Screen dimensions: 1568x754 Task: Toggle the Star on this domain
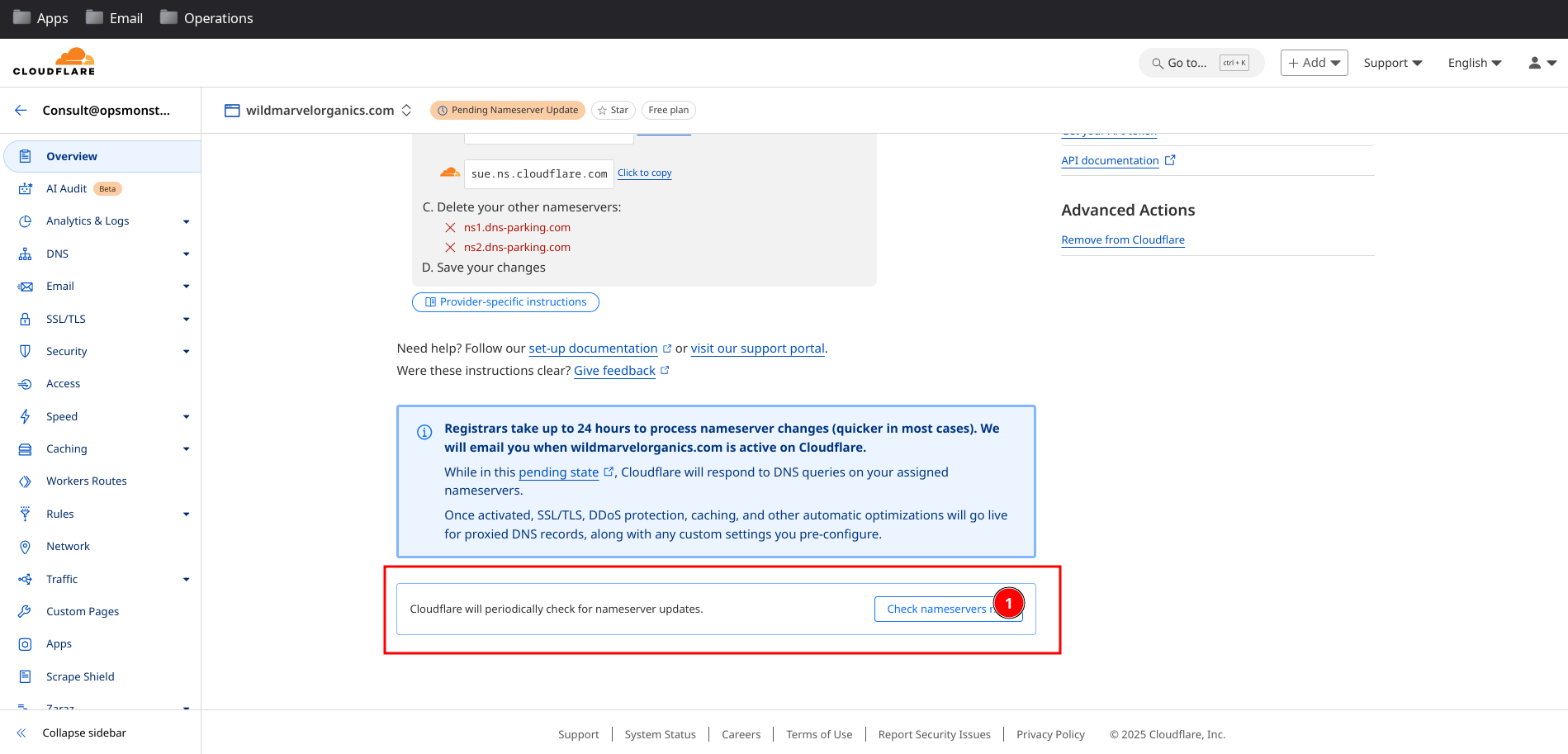click(613, 110)
